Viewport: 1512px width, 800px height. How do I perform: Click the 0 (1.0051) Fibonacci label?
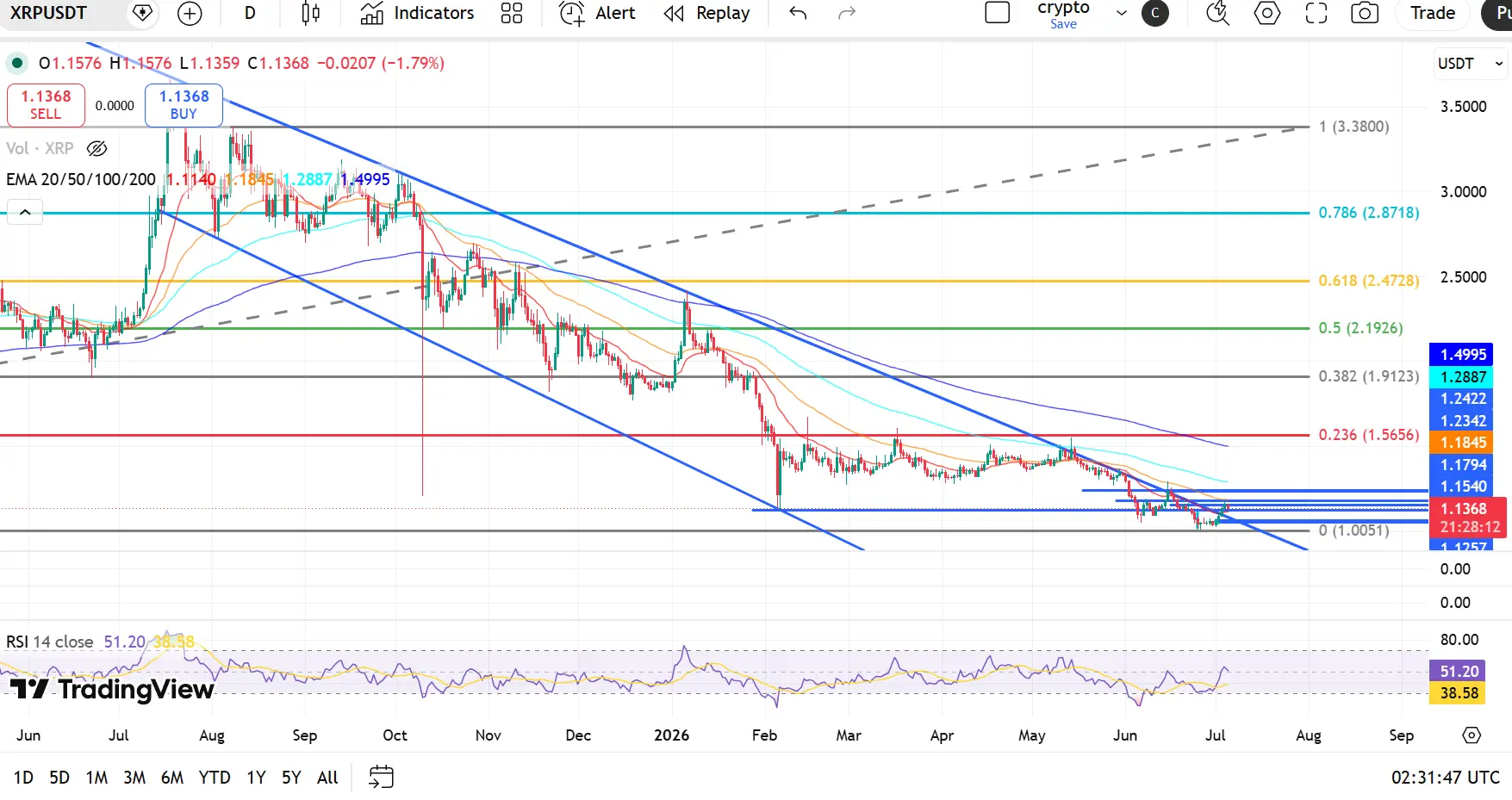pos(1353,530)
